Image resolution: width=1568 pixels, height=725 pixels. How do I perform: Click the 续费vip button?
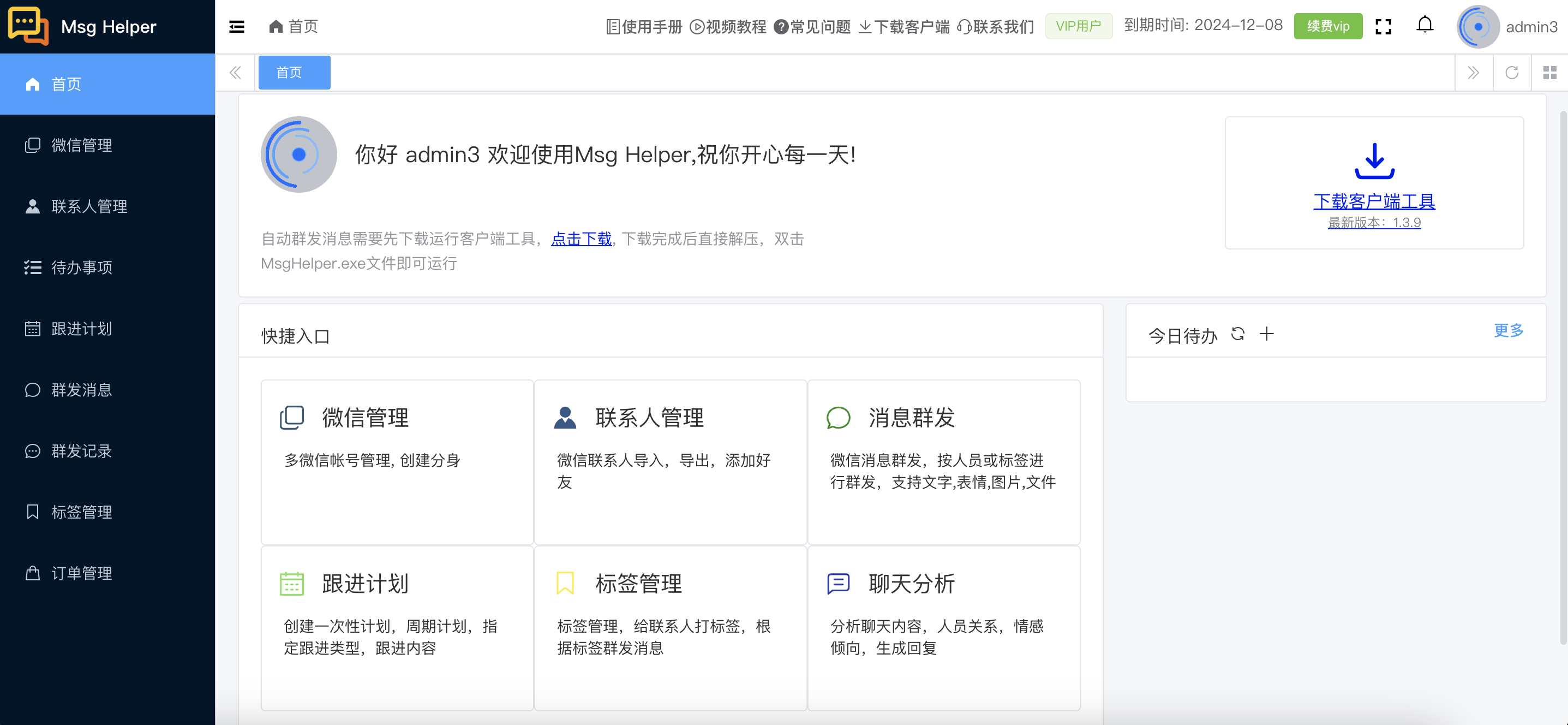1327,26
